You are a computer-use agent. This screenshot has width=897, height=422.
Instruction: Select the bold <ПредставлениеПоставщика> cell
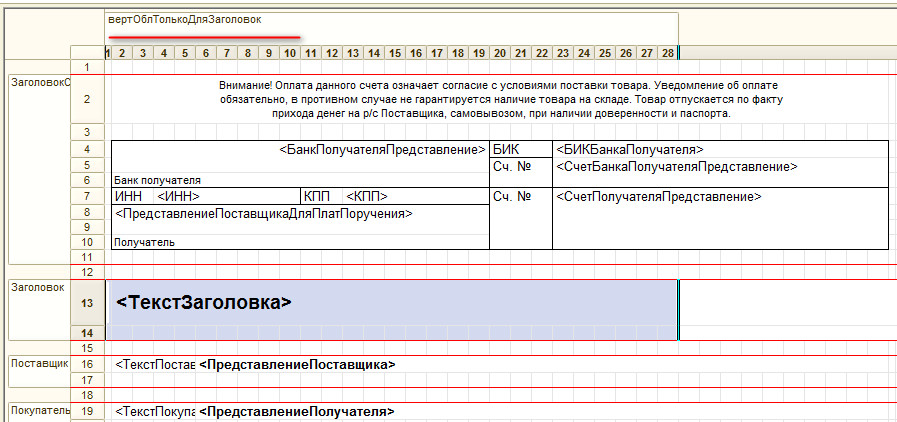coord(297,365)
